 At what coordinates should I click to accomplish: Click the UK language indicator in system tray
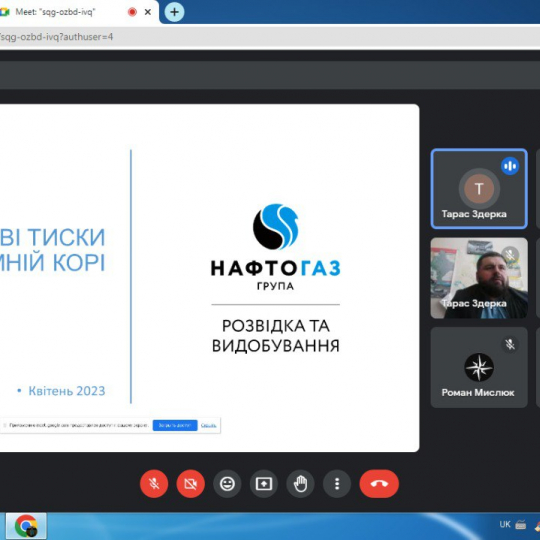(505, 525)
